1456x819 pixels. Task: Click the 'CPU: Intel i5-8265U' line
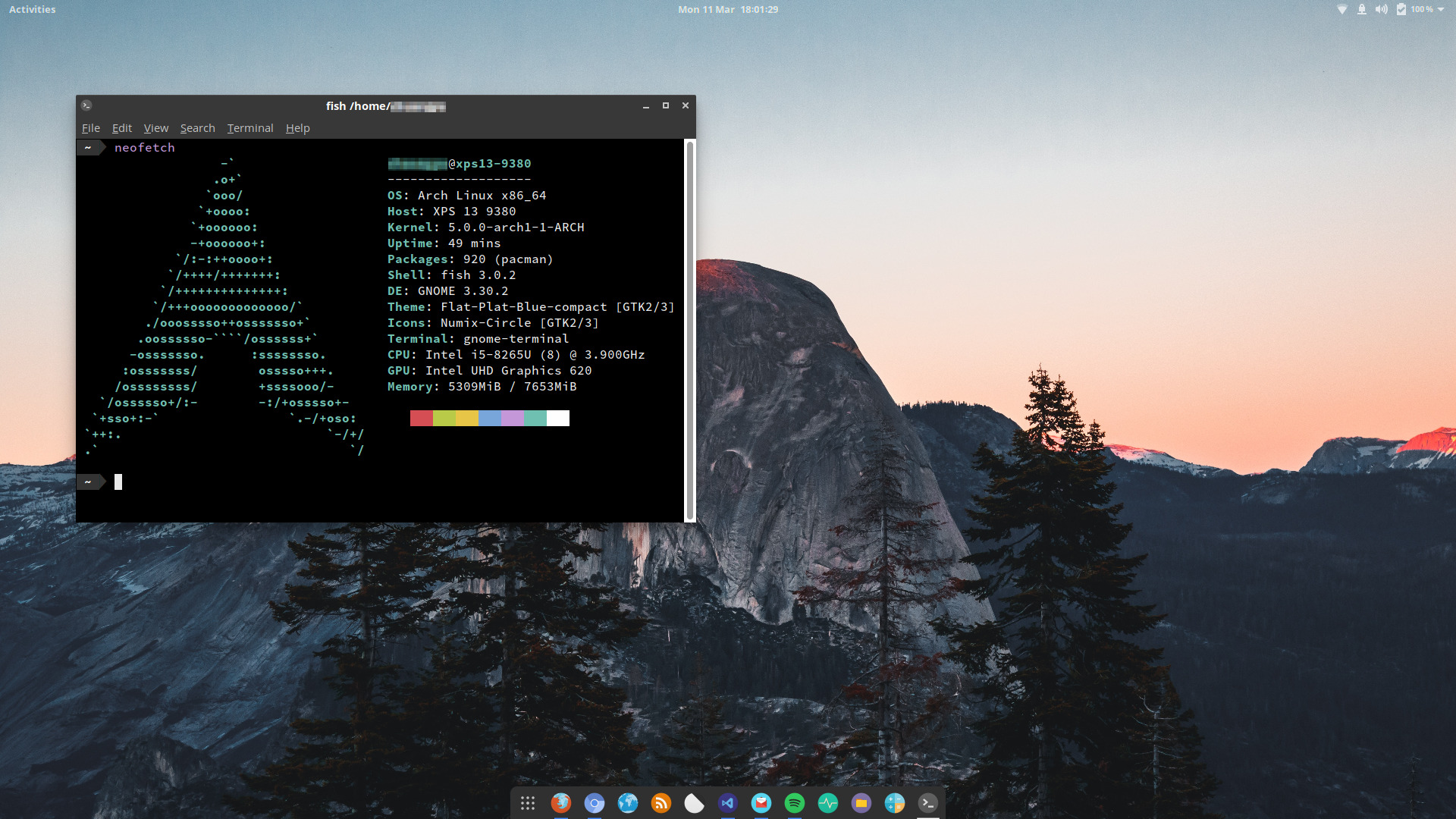[516, 355]
